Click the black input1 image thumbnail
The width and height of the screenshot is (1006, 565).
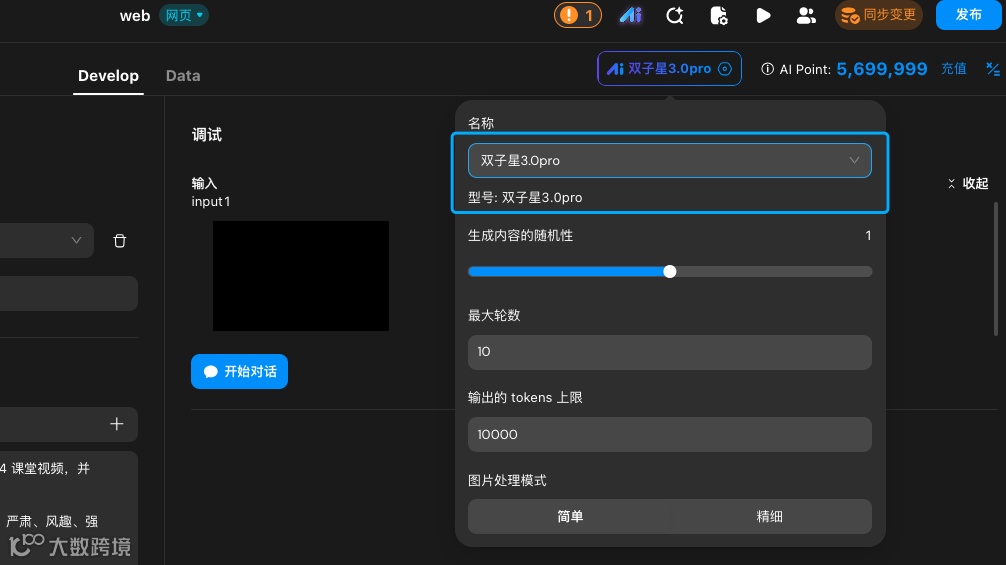[301, 276]
